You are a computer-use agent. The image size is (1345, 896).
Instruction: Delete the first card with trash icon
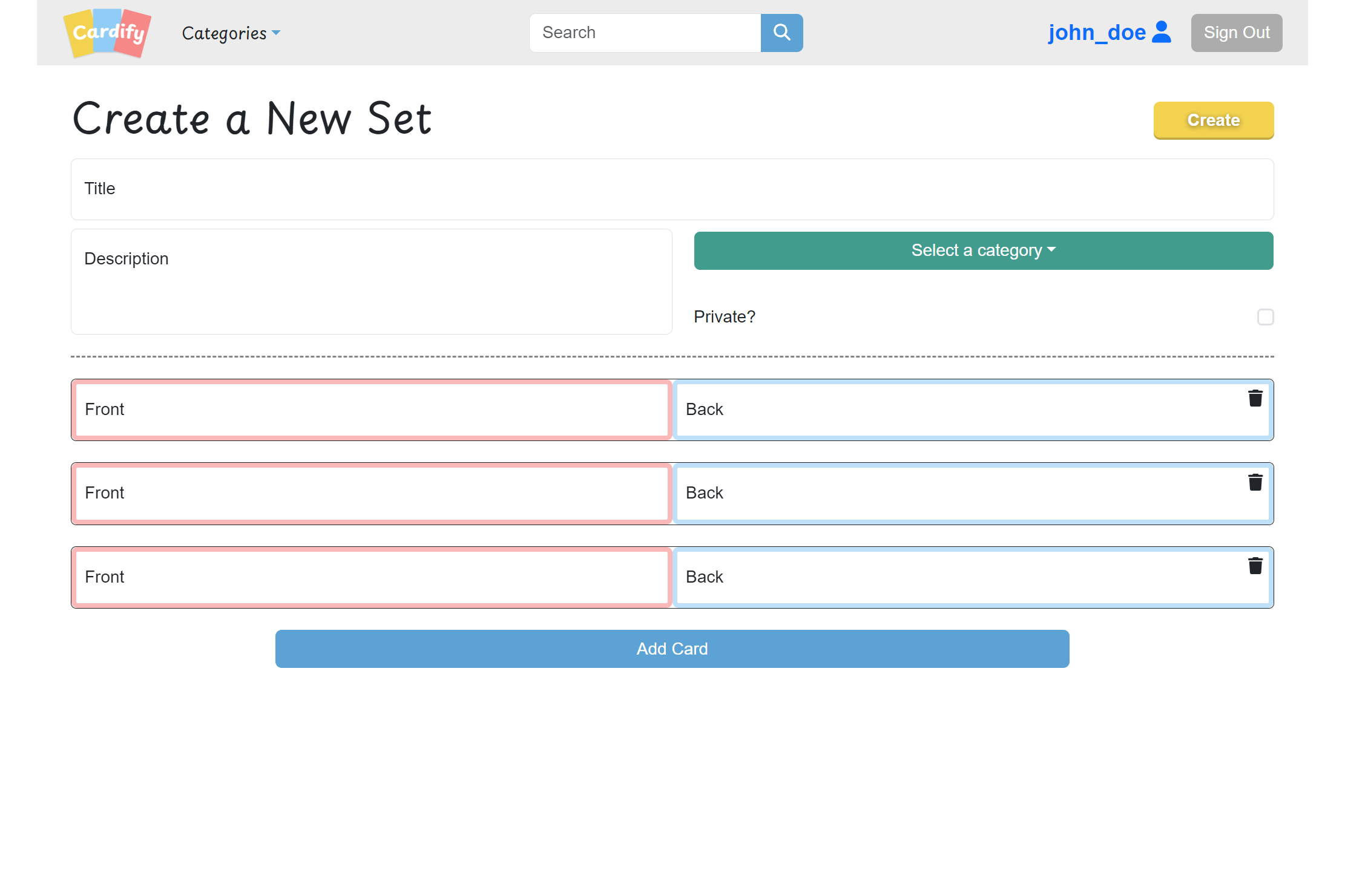coord(1255,398)
